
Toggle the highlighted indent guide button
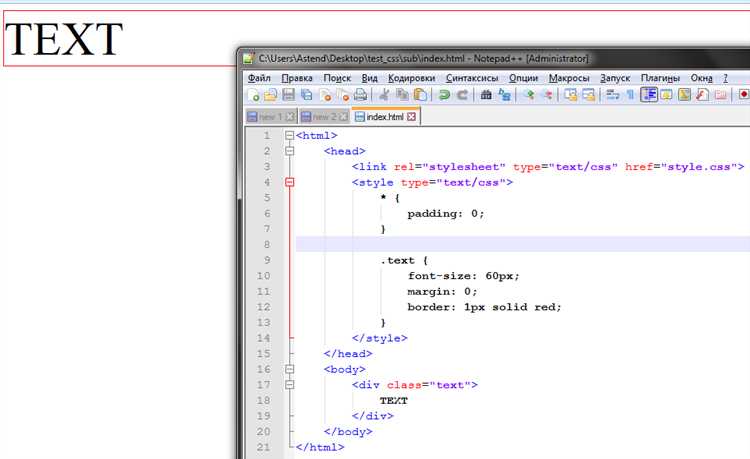(648, 95)
